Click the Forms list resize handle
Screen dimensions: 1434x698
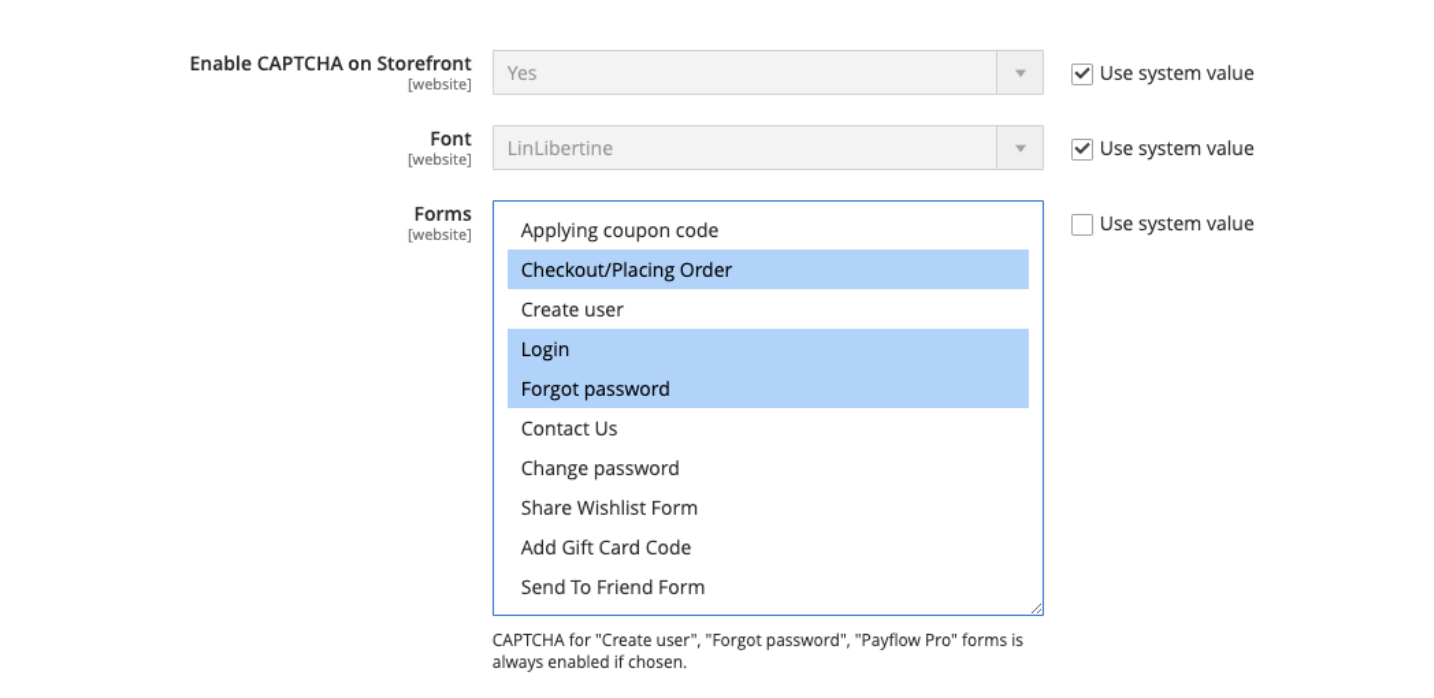1036,608
